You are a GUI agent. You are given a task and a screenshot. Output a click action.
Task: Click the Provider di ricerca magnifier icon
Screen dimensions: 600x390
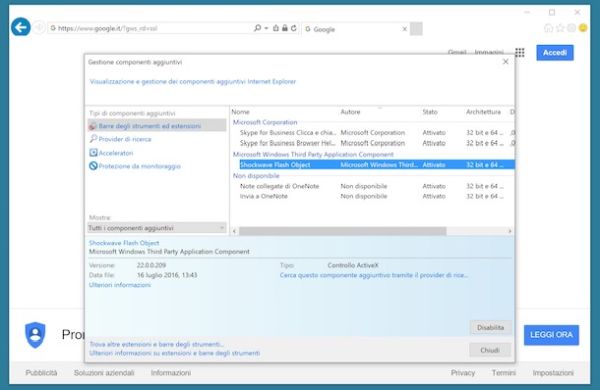tap(93, 139)
